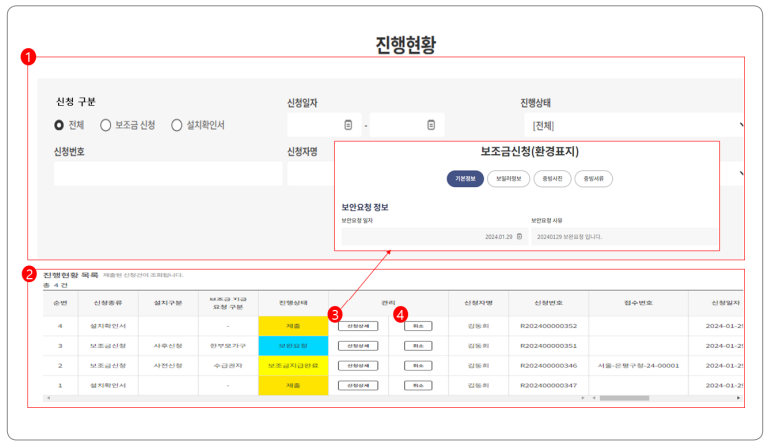Open calendar icon in 신청일자 end date field
The width and height of the screenshot is (771, 446).
point(431,125)
